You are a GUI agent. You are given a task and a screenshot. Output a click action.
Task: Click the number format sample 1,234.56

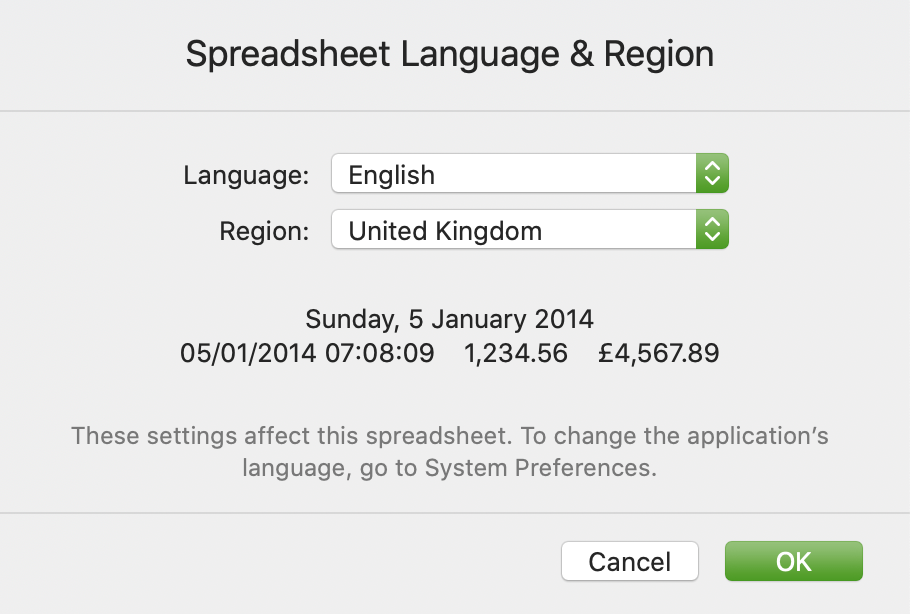pos(516,353)
